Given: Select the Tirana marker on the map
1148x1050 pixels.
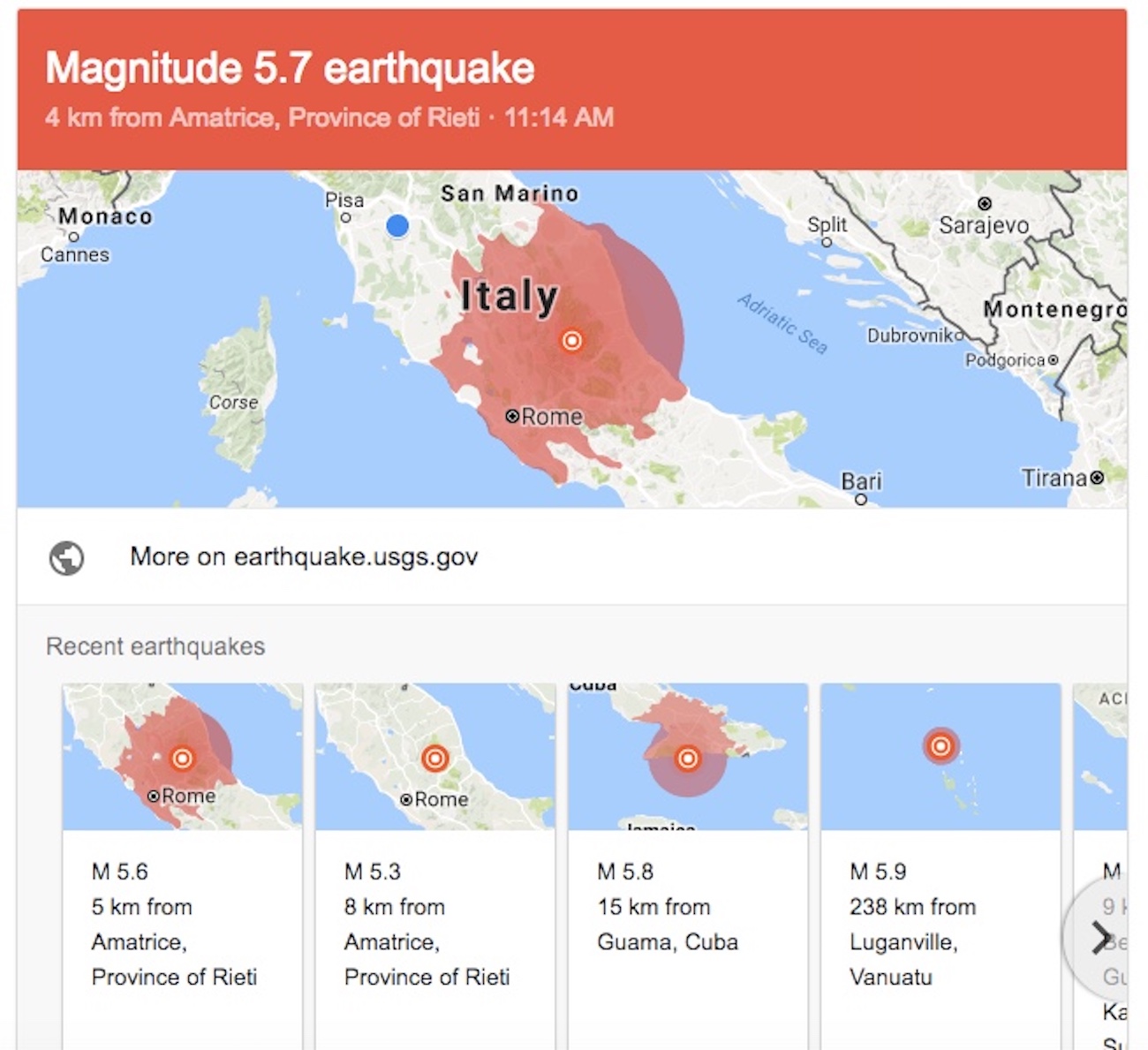Looking at the screenshot, I should (1095, 478).
